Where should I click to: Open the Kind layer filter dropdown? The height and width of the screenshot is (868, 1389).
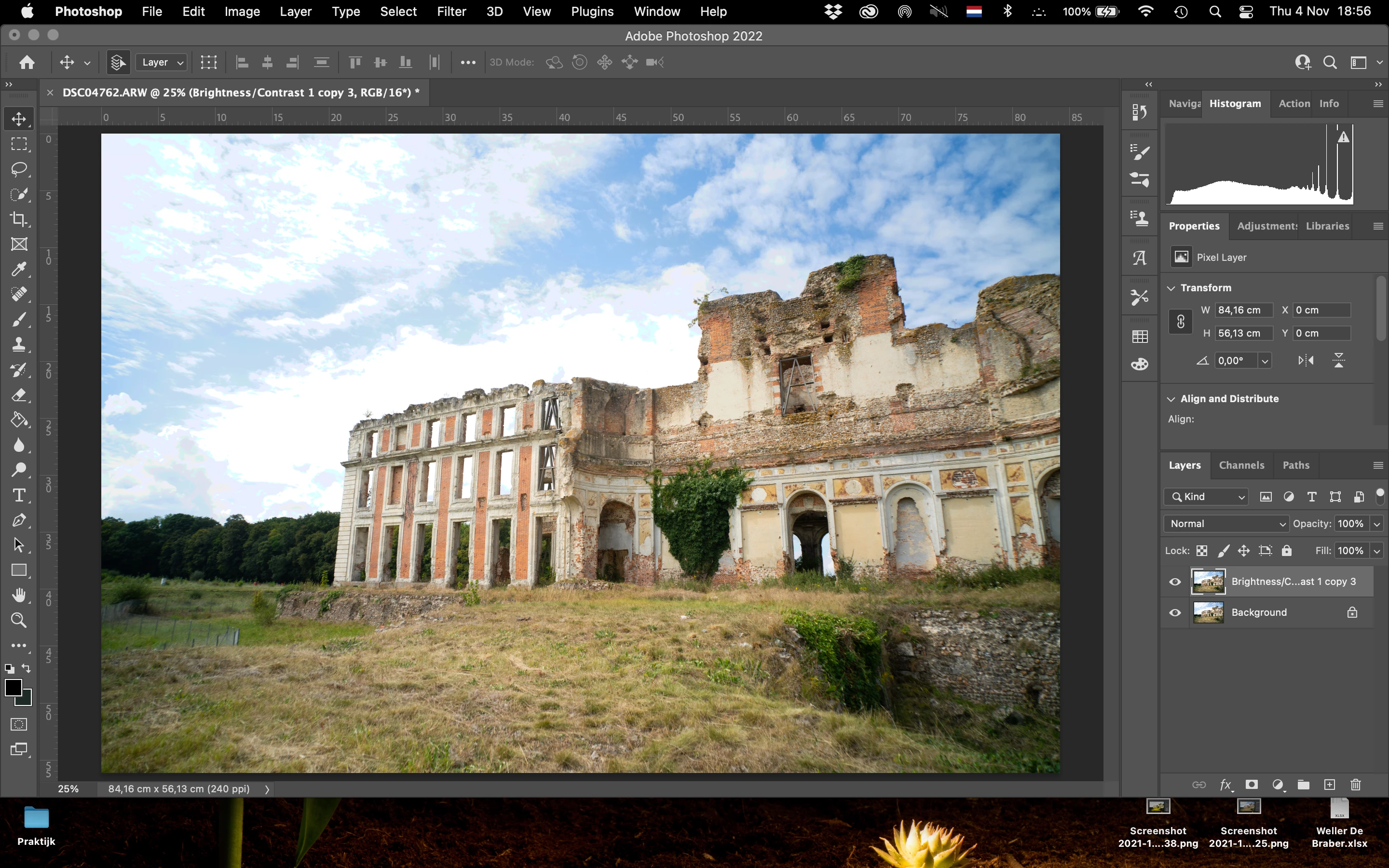[1207, 497]
